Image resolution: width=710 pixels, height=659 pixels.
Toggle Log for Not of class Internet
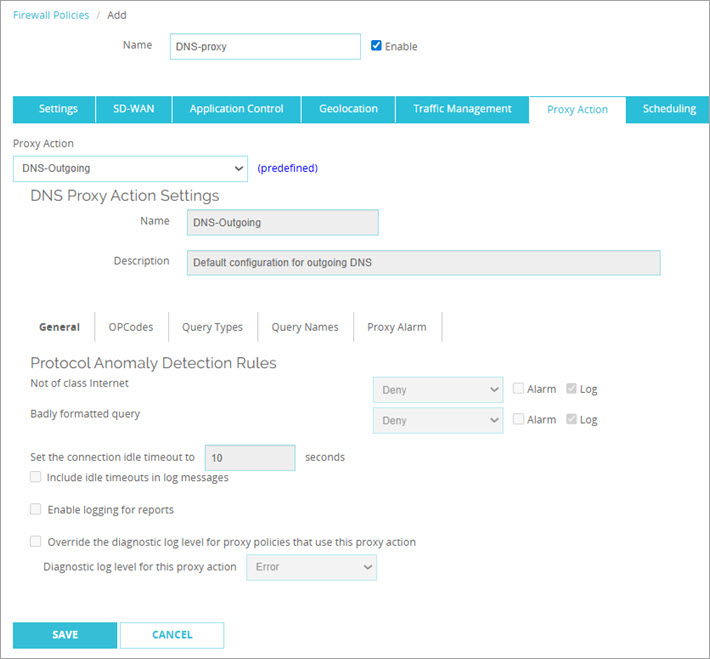point(571,388)
